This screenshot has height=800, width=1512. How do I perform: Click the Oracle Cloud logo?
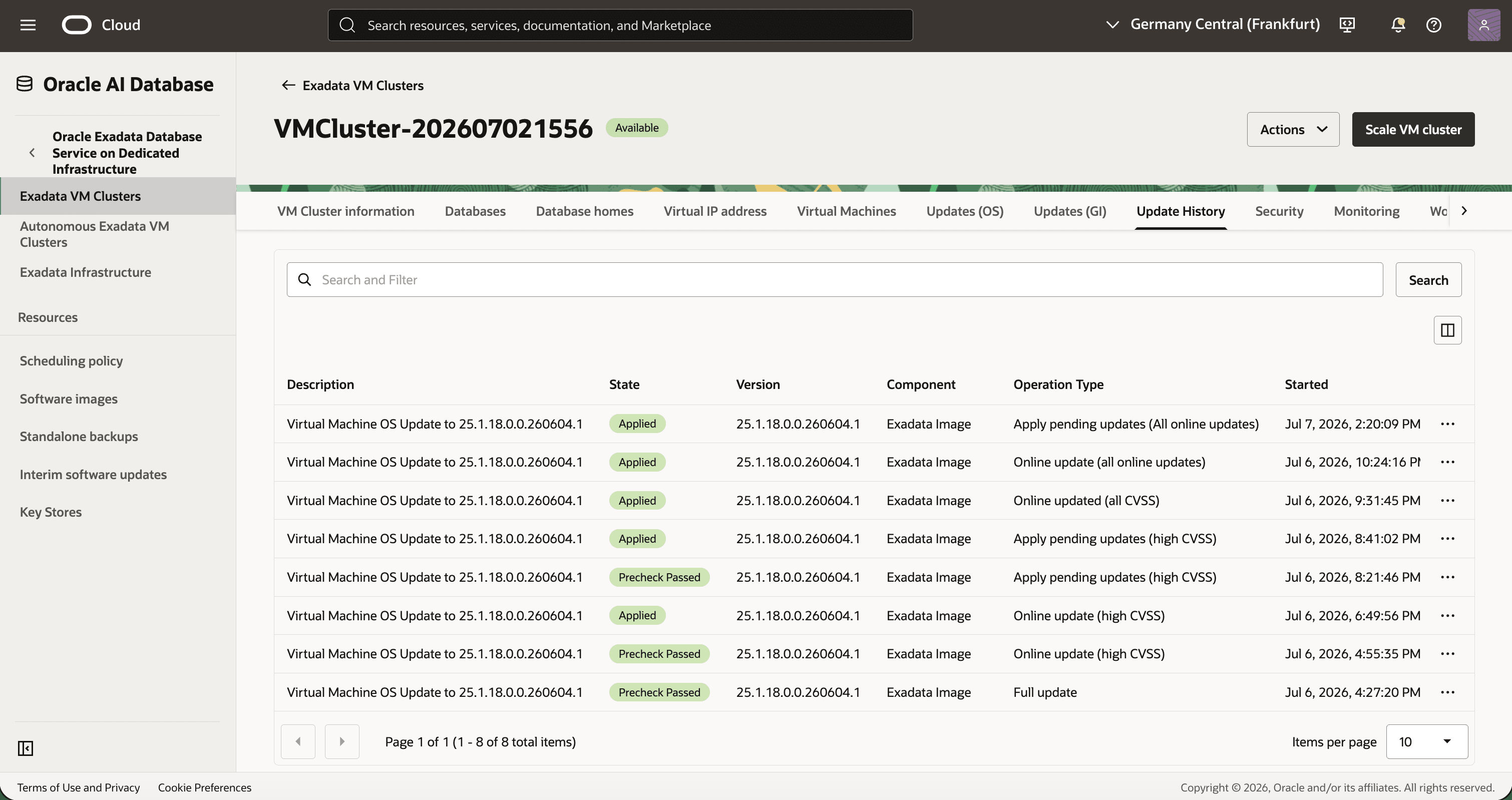[x=101, y=25]
